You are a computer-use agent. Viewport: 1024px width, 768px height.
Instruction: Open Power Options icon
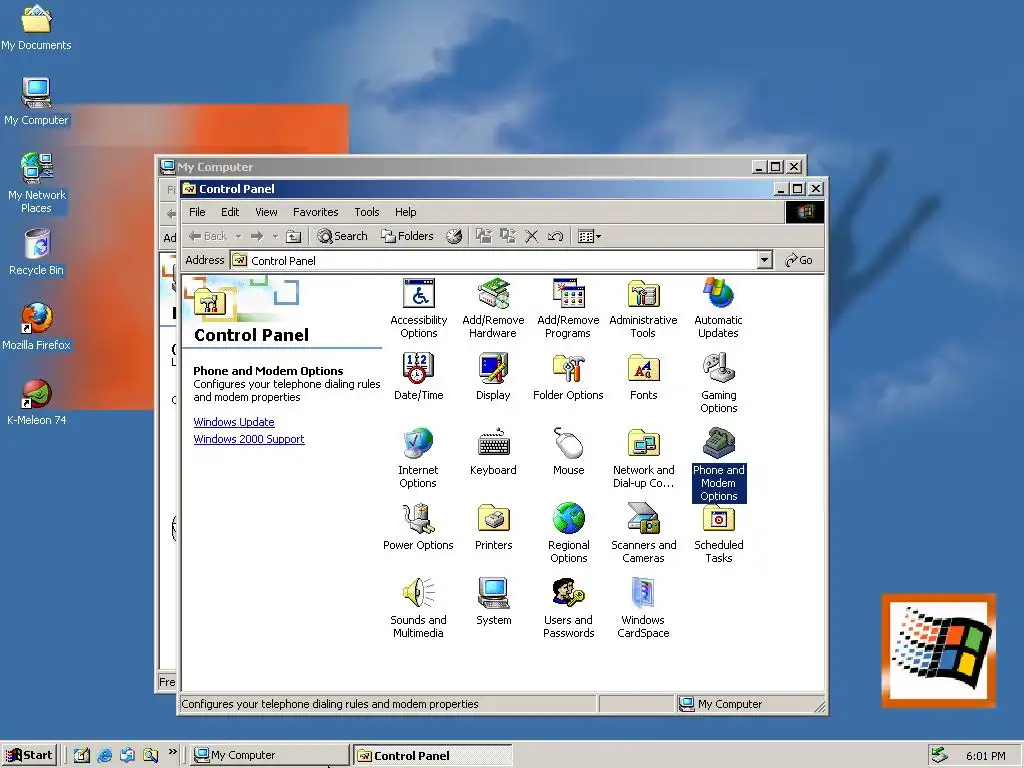pos(418,519)
